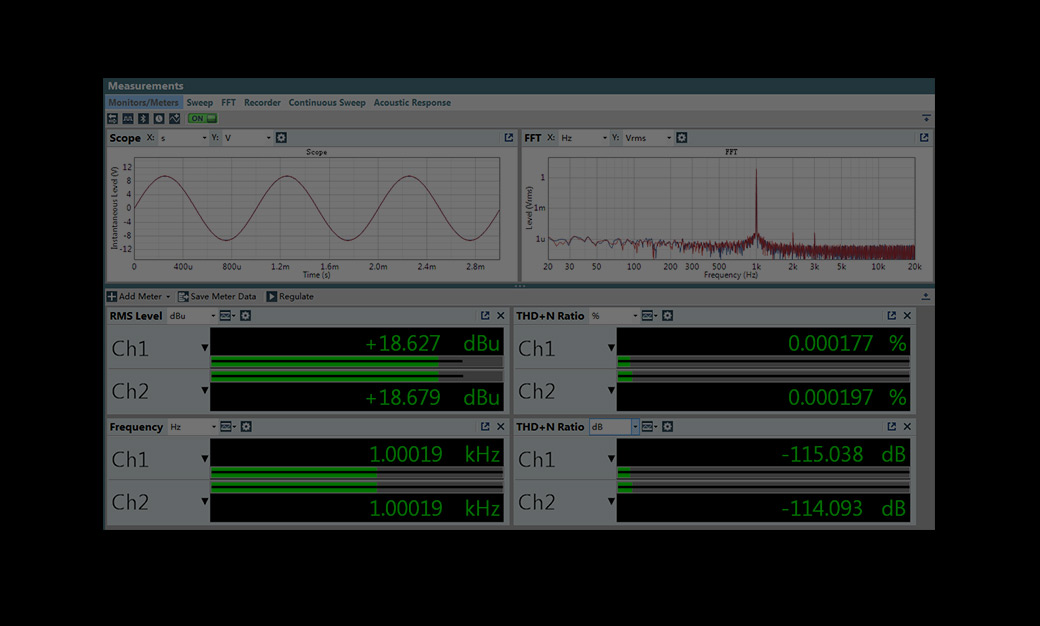1040x626 pixels.
Task: Open FFT Y-axis Vrms unit dropdown
Action: [648, 138]
